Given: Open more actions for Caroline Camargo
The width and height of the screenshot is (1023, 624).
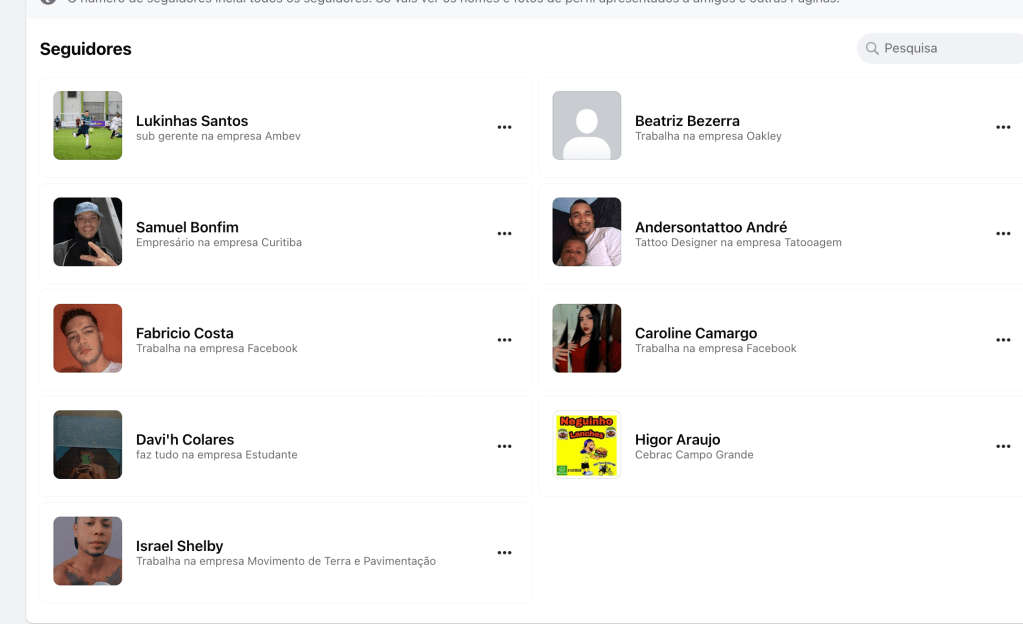Looking at the screenshot, I should [1003, 340].
